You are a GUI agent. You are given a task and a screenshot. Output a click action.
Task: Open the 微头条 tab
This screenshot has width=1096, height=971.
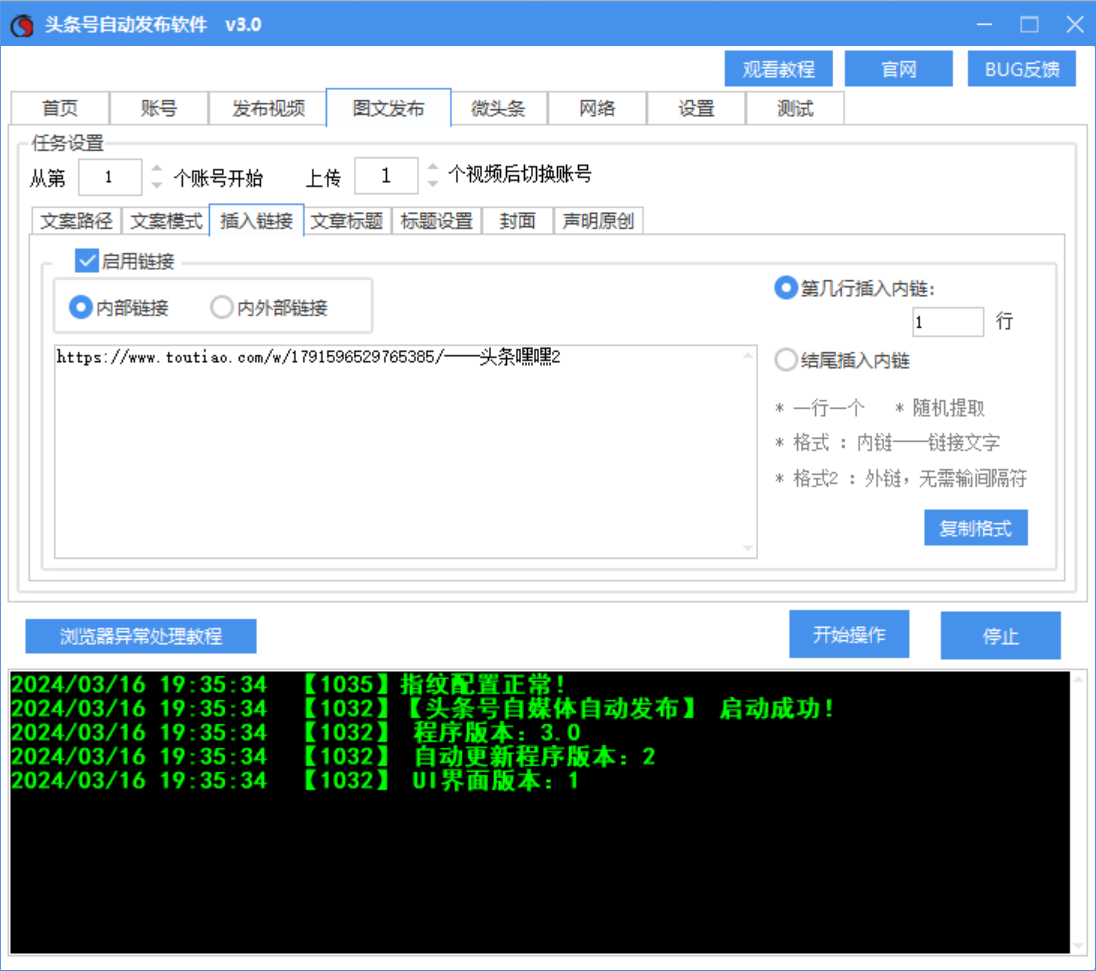click(498, 108)
